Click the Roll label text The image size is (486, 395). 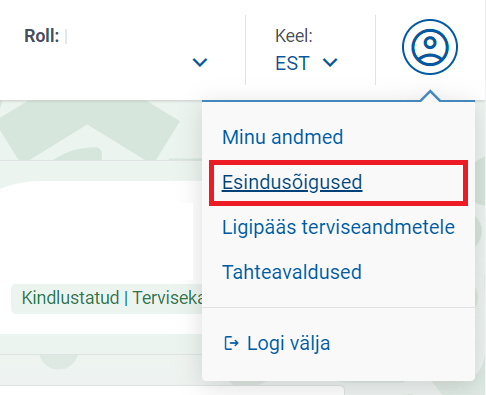point(42,36)
